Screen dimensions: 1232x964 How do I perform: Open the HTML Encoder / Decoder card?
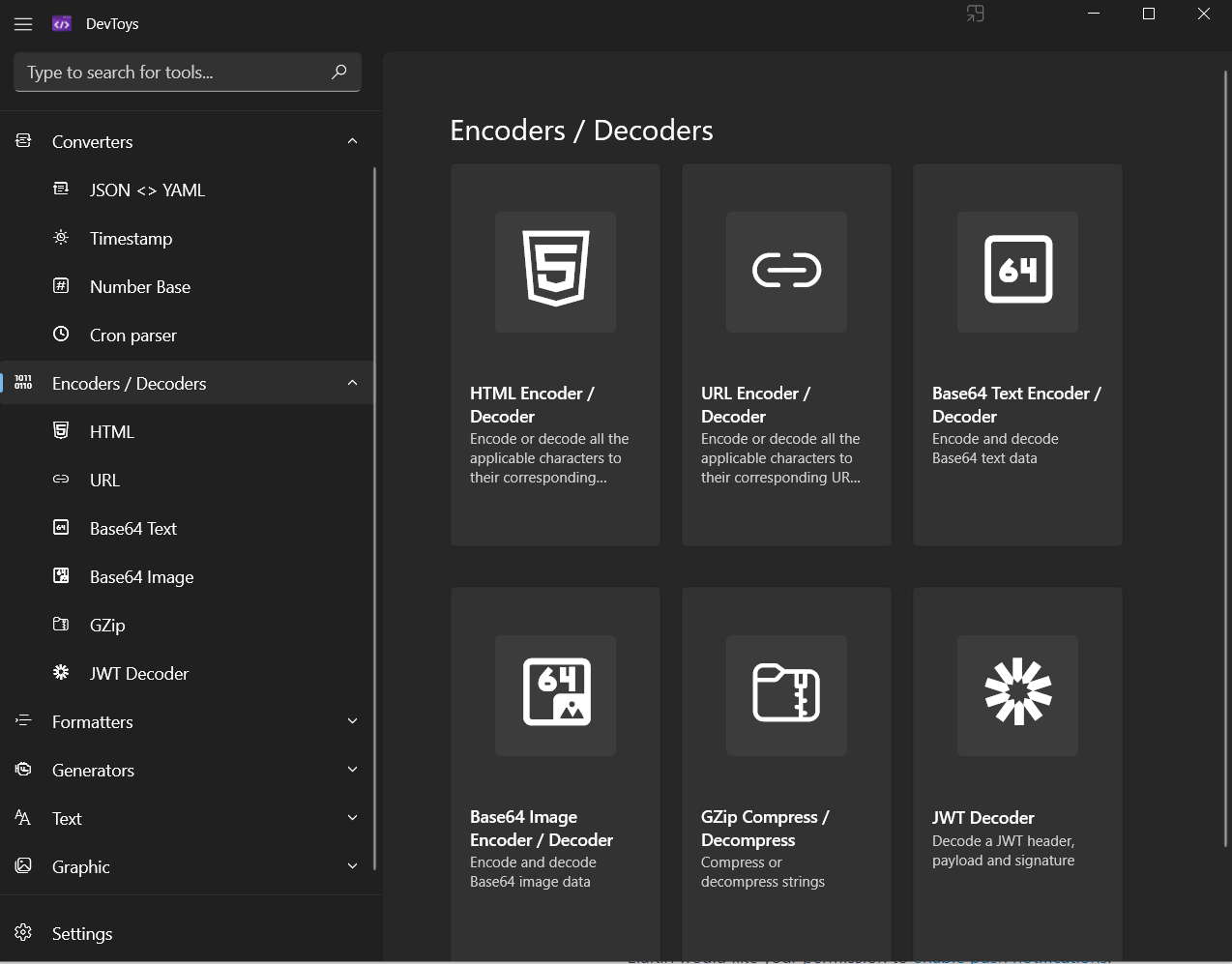[556, 355]
